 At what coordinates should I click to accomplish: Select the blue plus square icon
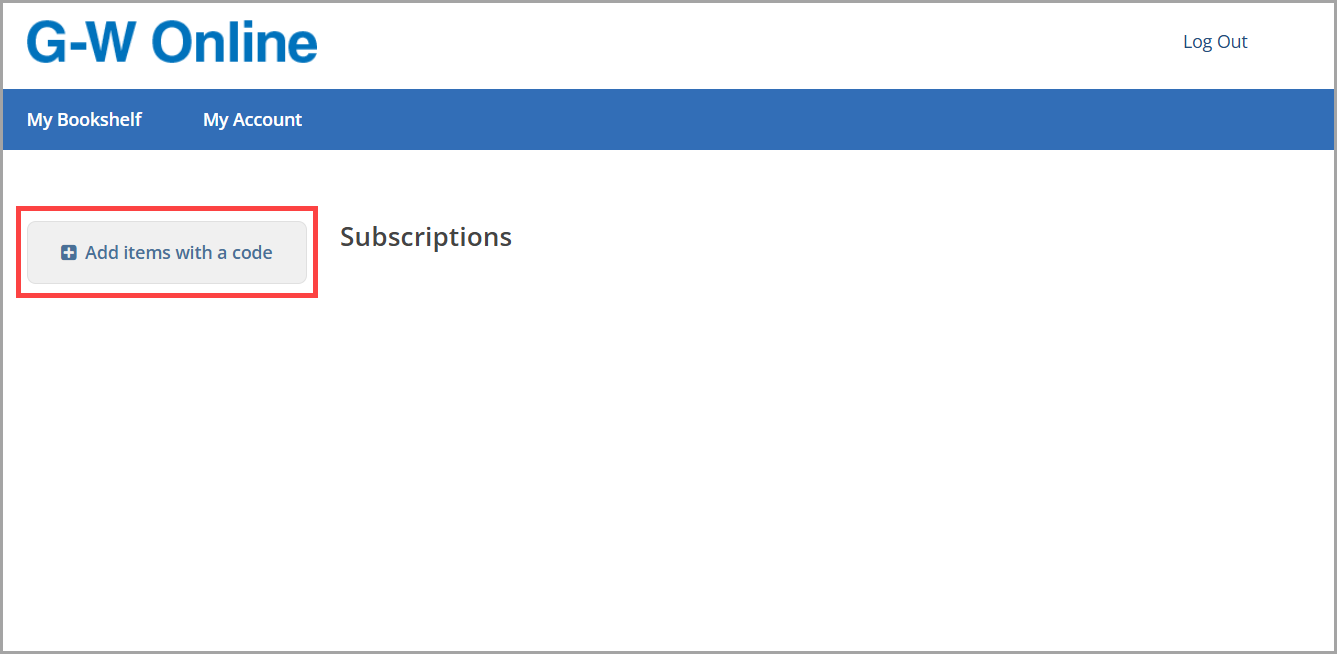pyautogui.click(x=69, y=253)
